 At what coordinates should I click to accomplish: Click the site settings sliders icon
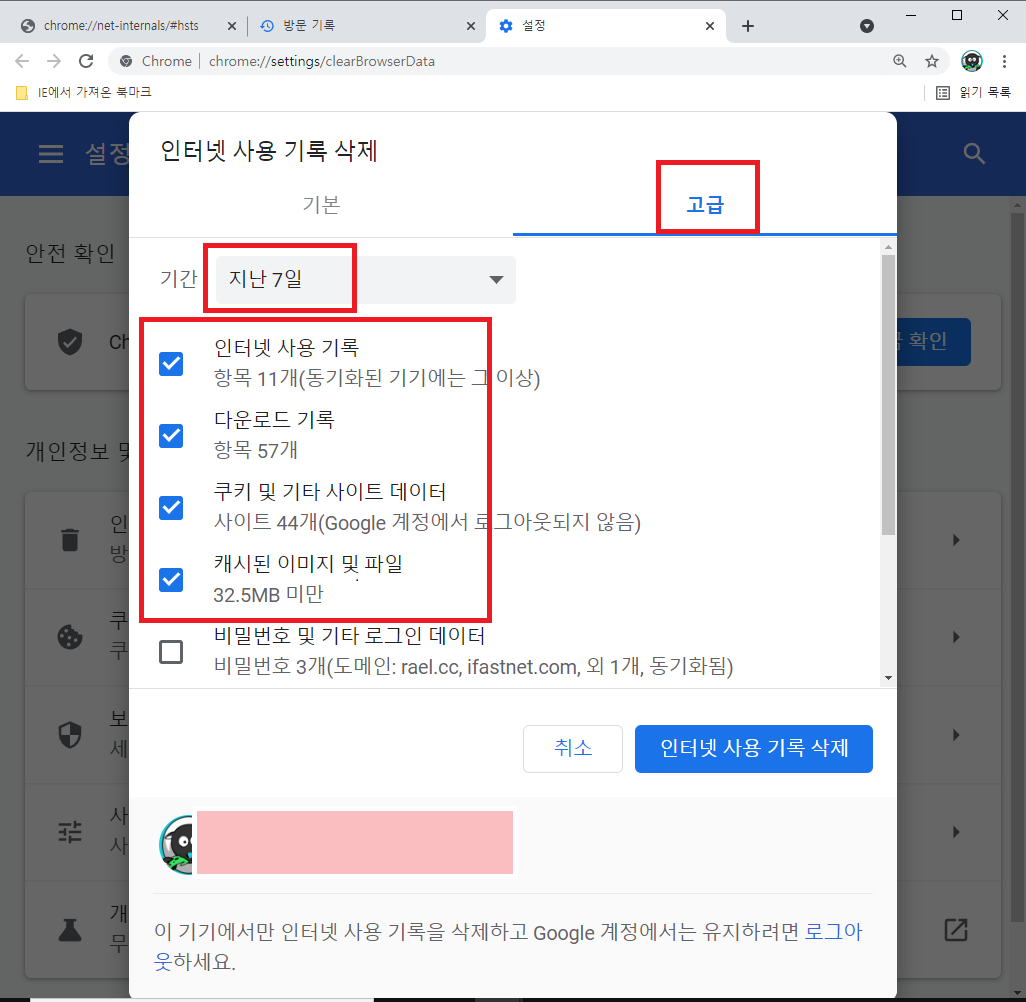[70, 832]
